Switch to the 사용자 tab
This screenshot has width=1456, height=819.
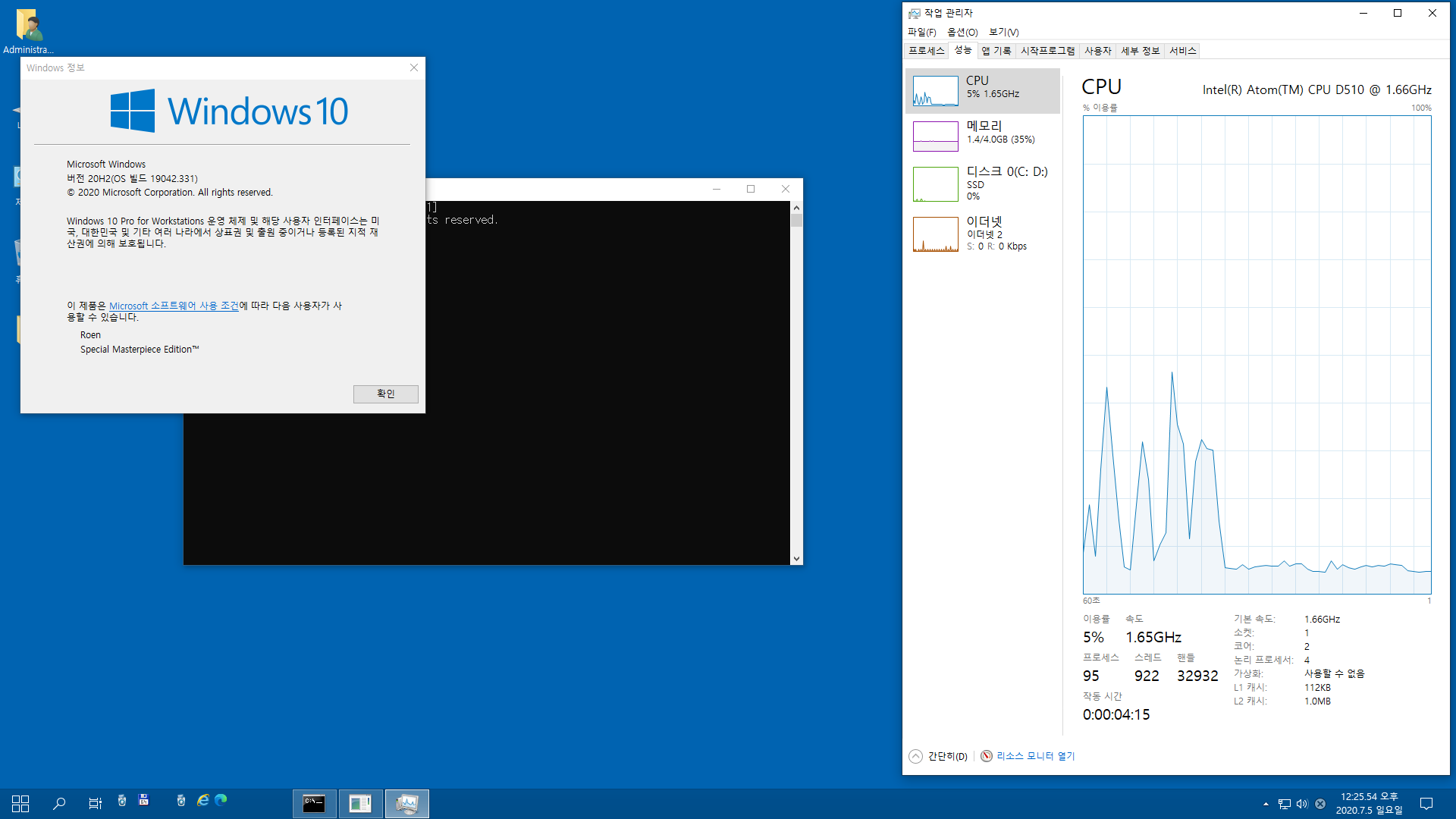(1097, 51)
